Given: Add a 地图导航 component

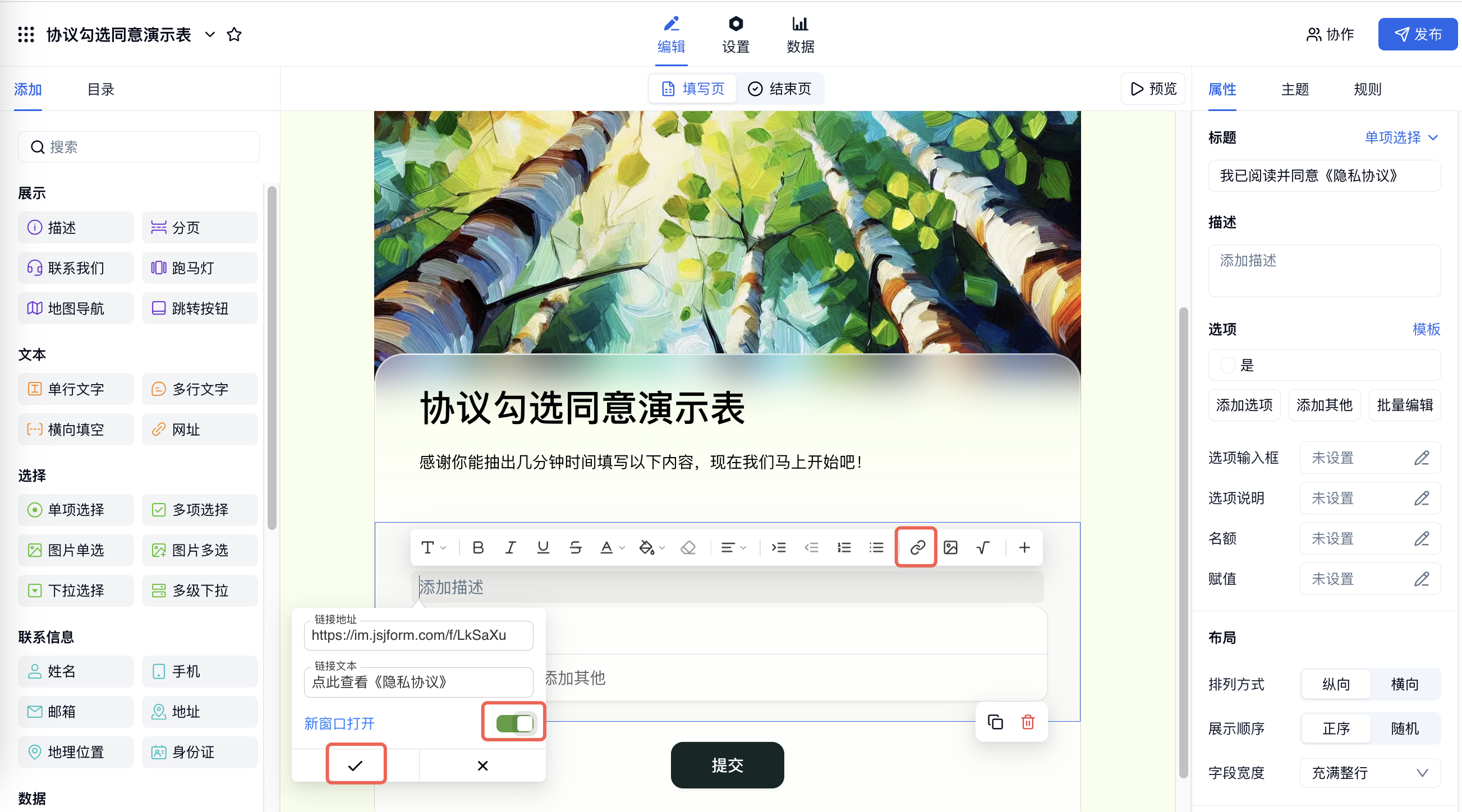Looking at the screenshot, I should (76, 308).
